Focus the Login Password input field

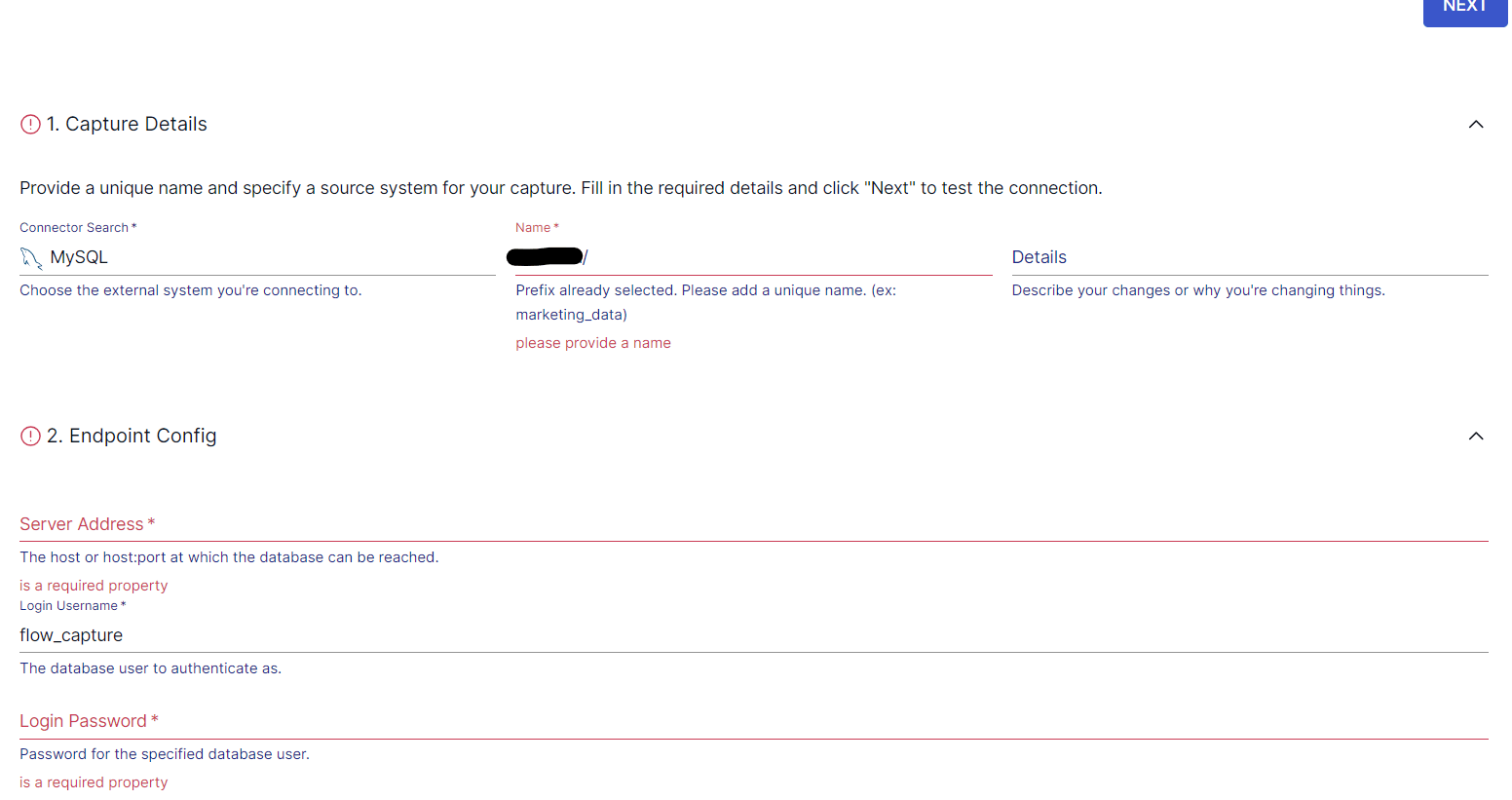tap(682, 721)
